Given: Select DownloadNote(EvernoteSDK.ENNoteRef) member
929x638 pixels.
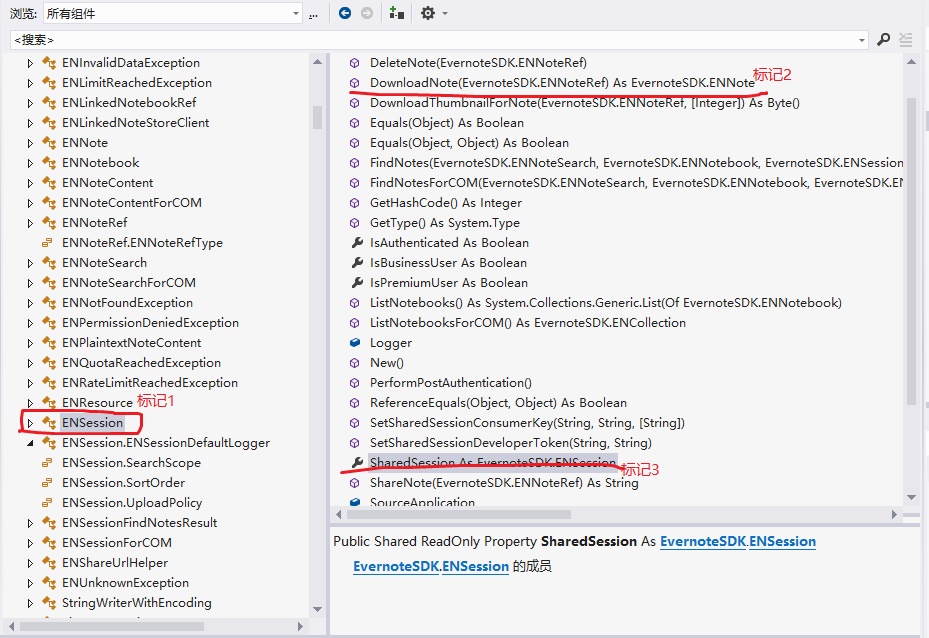Looking at the screenshot, I should (562, 83).
